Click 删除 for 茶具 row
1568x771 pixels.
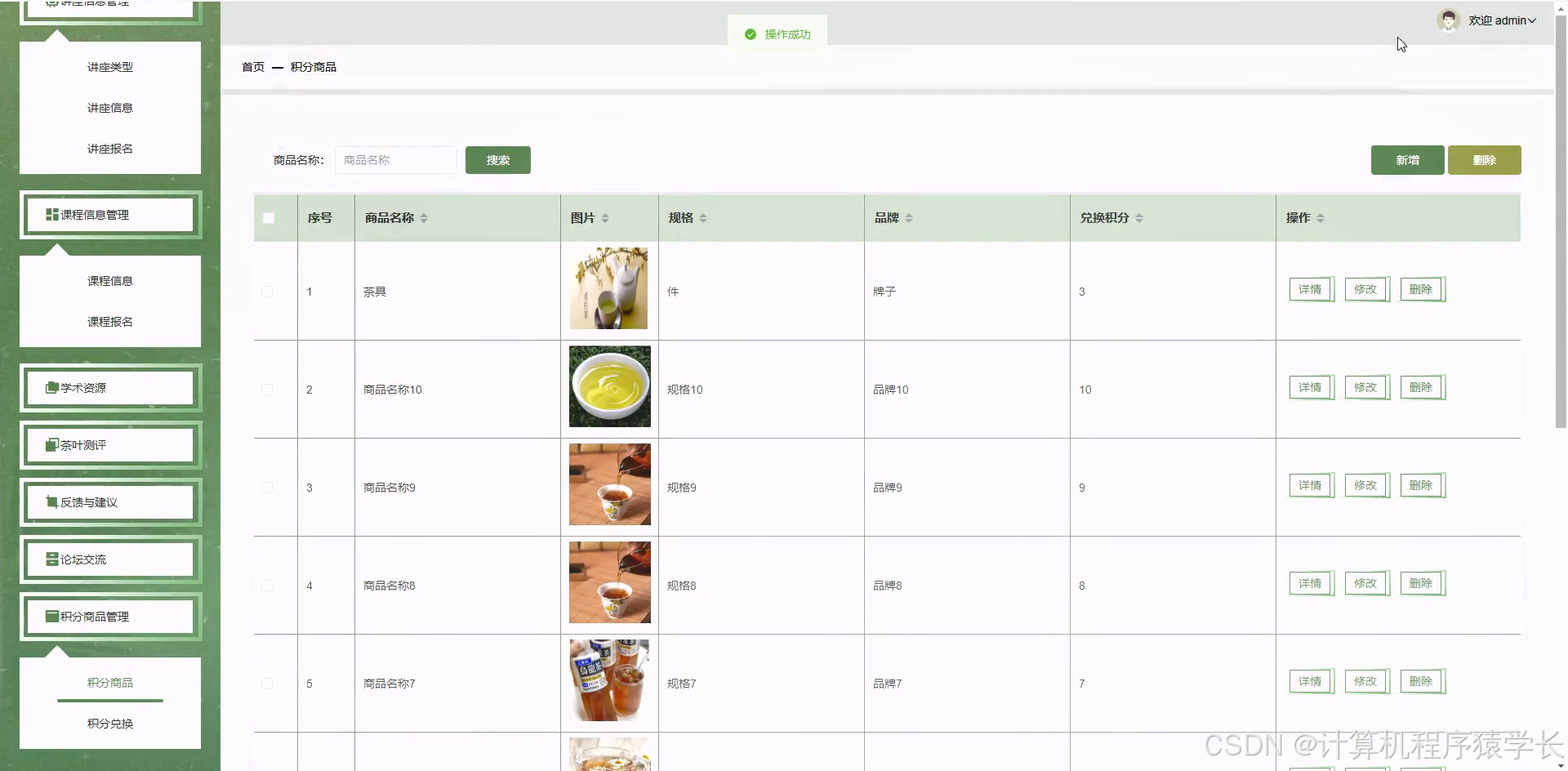click(x=1422, y=289)
